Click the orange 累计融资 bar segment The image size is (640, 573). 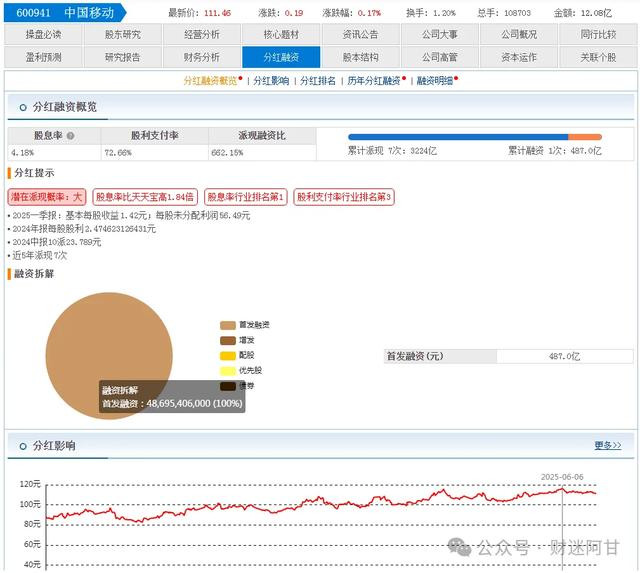pos(585,137)
